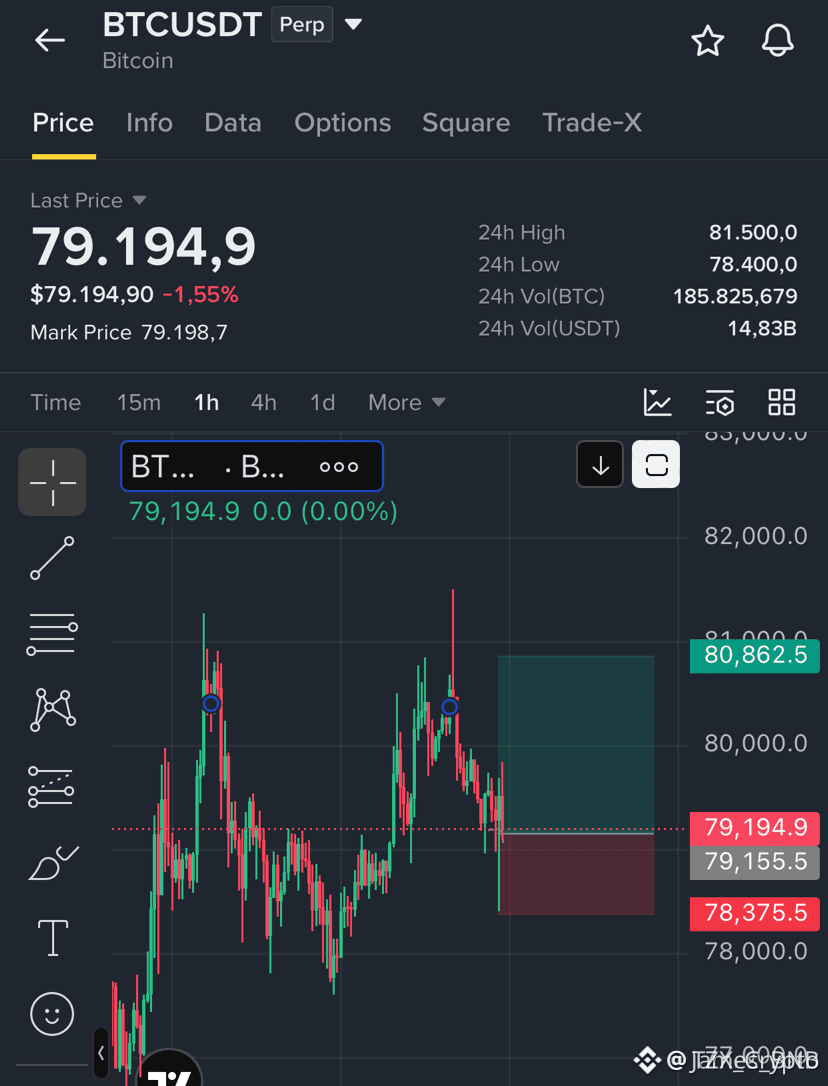
Task: Select the Time chart interval
Action: click(x=55, y=402)
